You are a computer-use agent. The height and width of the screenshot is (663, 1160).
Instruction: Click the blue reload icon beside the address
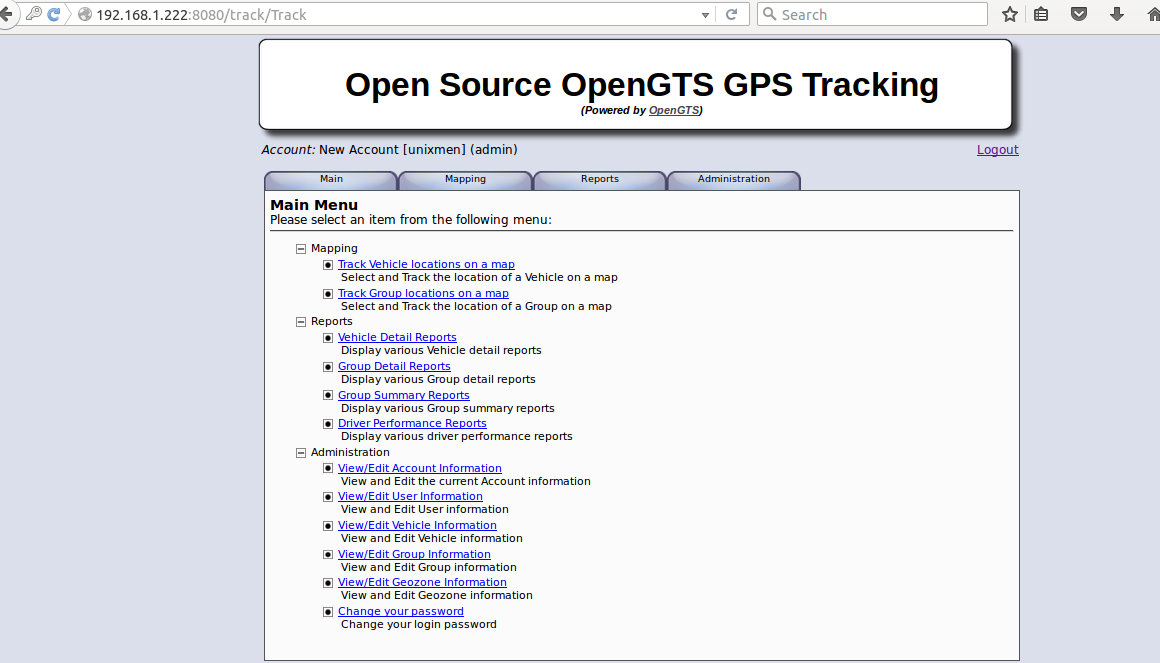pyautogui.click(x=54, y=14)
